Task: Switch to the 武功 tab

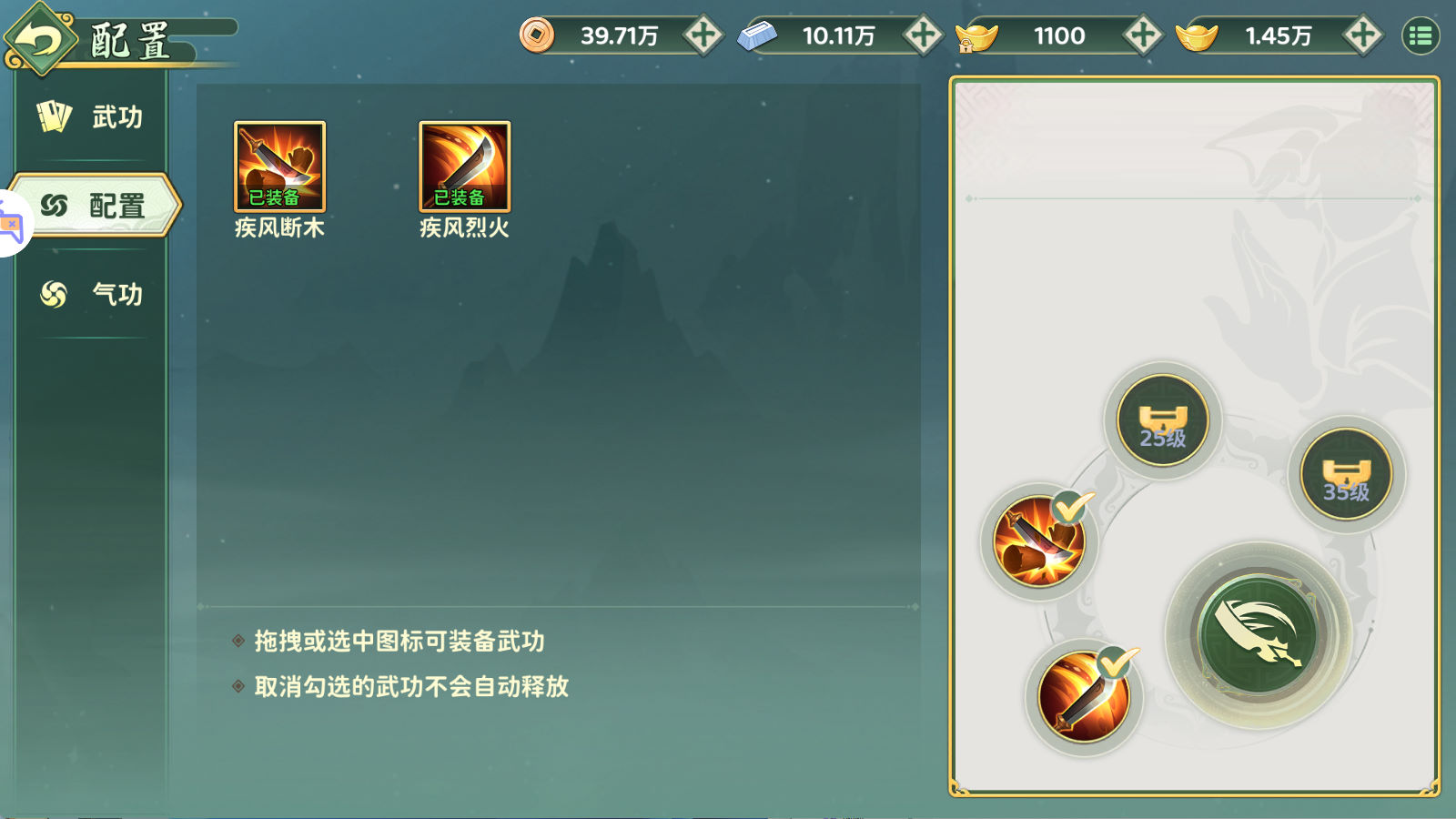Action: pyautogui.click(x=91, y=116)
